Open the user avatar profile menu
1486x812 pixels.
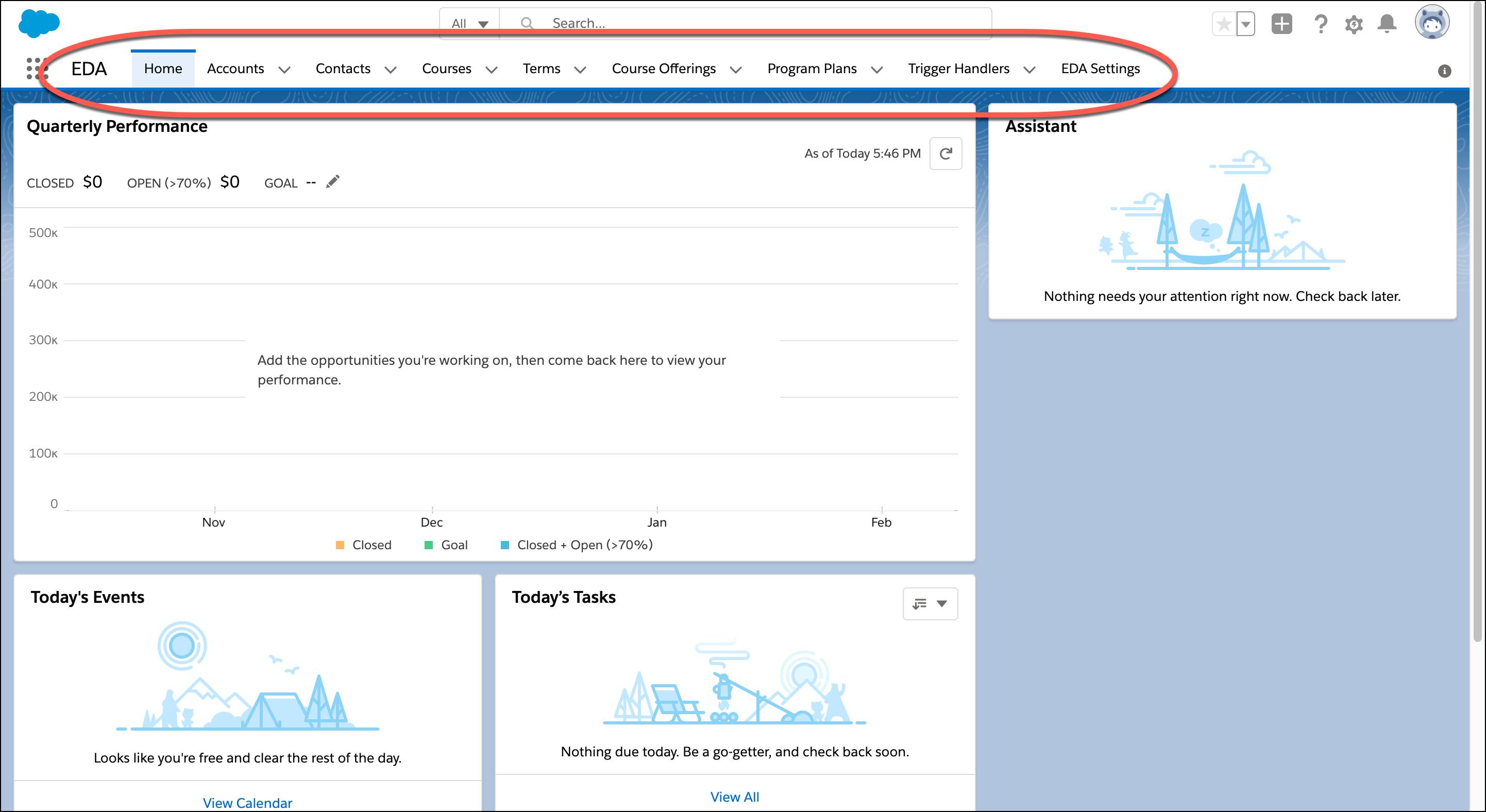1432,23
